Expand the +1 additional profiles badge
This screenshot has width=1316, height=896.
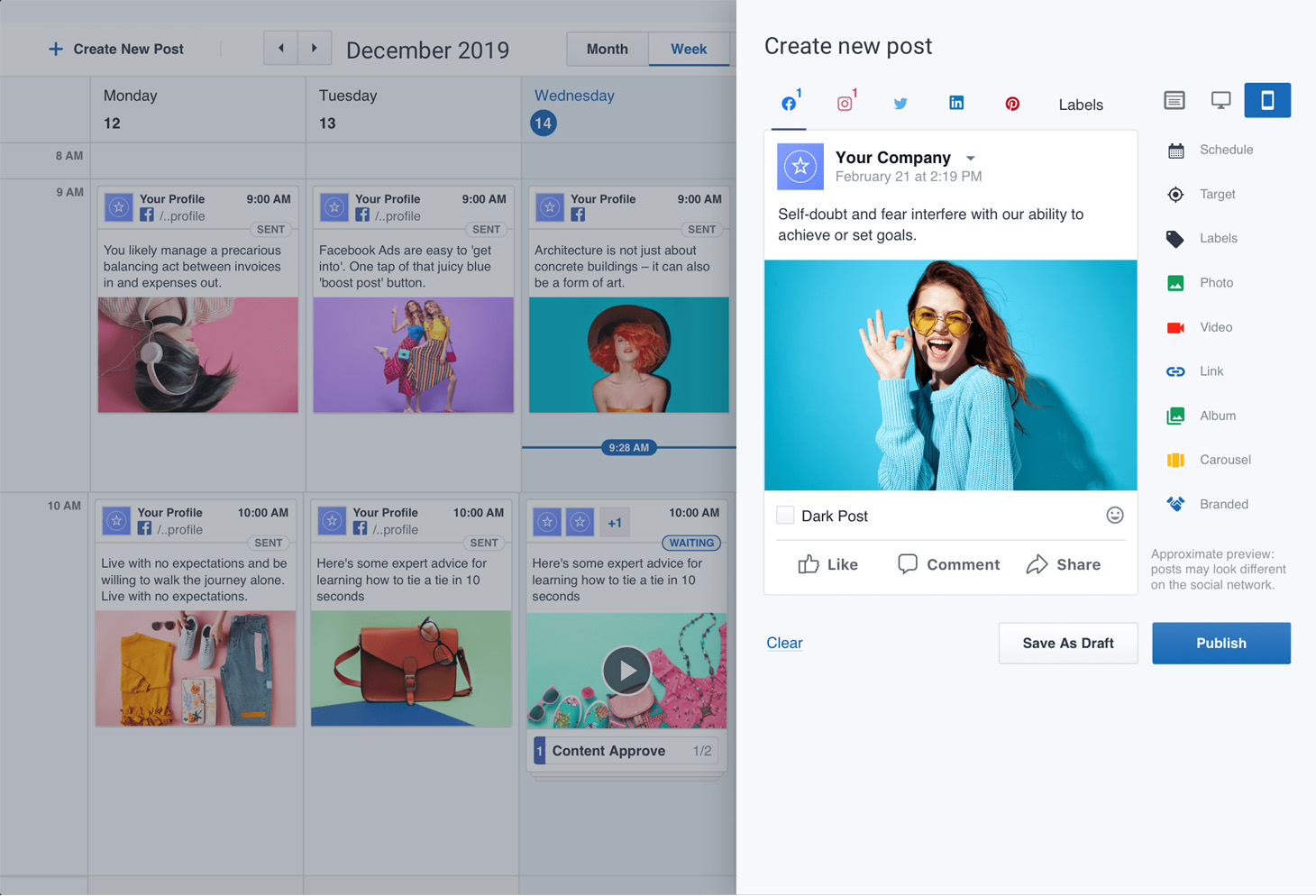(x=615, y=522)
